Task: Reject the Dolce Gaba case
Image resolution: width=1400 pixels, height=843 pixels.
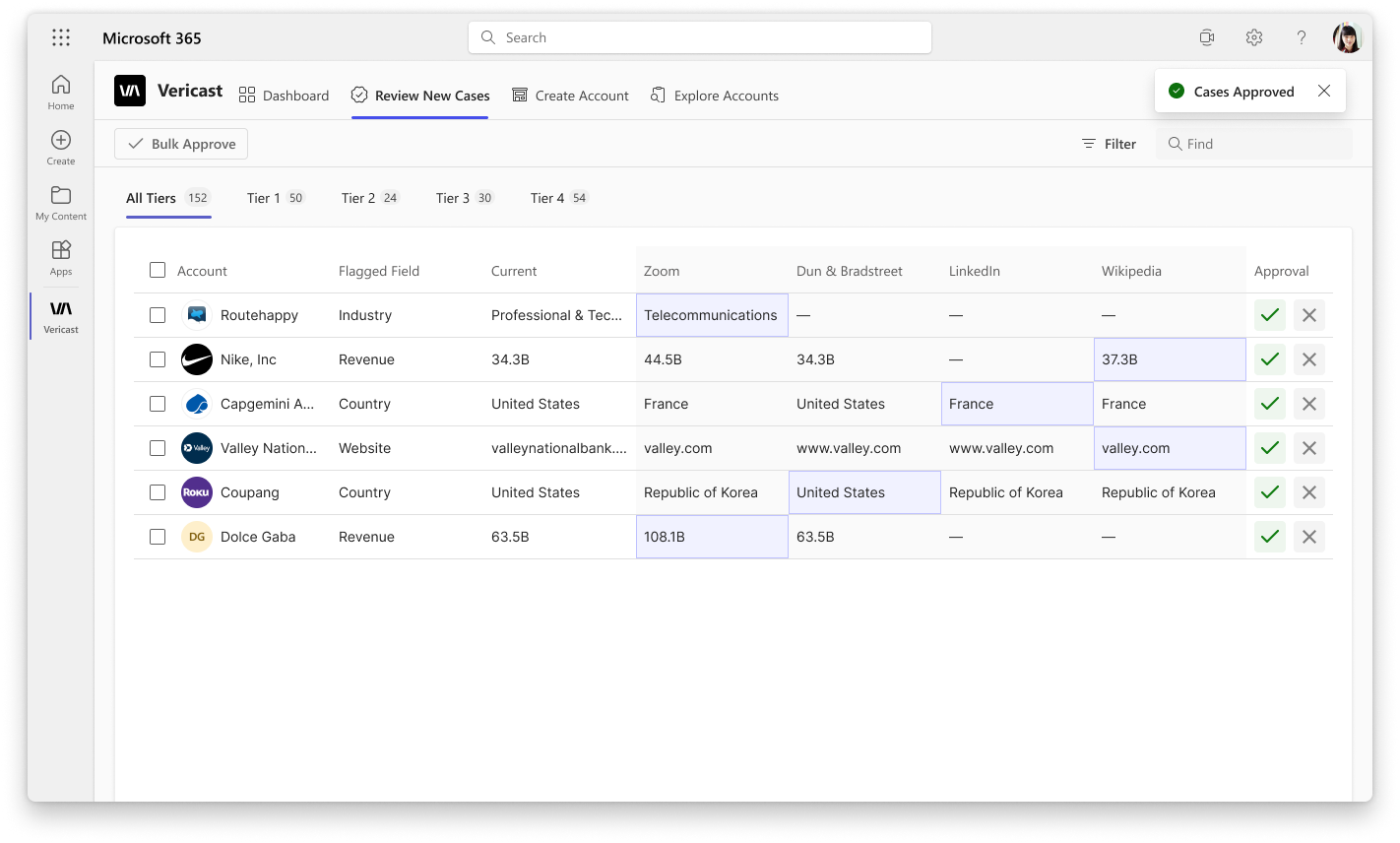Action: click(1309, 537)
